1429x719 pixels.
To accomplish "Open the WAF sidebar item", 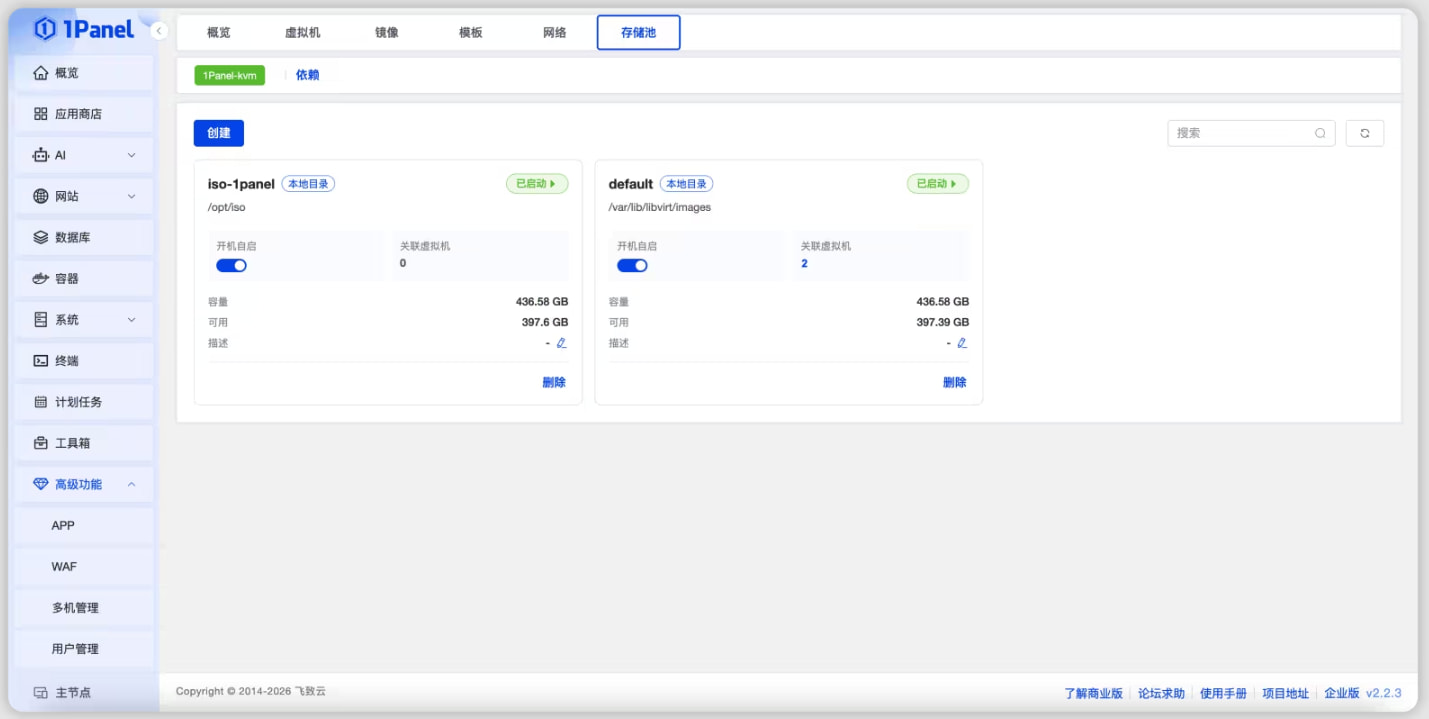I will click(82, 567).
